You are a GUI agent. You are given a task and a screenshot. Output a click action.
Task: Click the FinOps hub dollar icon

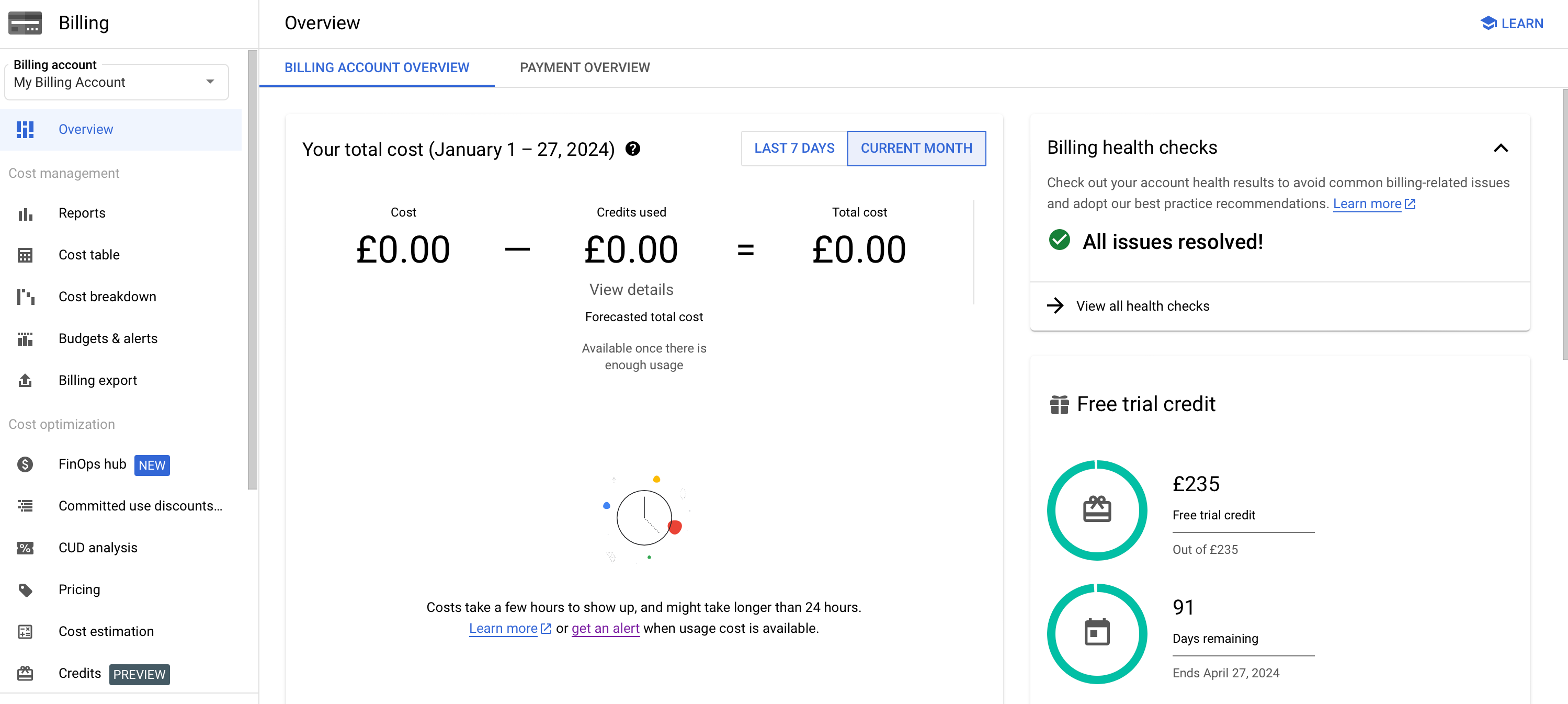click(25, 464)
